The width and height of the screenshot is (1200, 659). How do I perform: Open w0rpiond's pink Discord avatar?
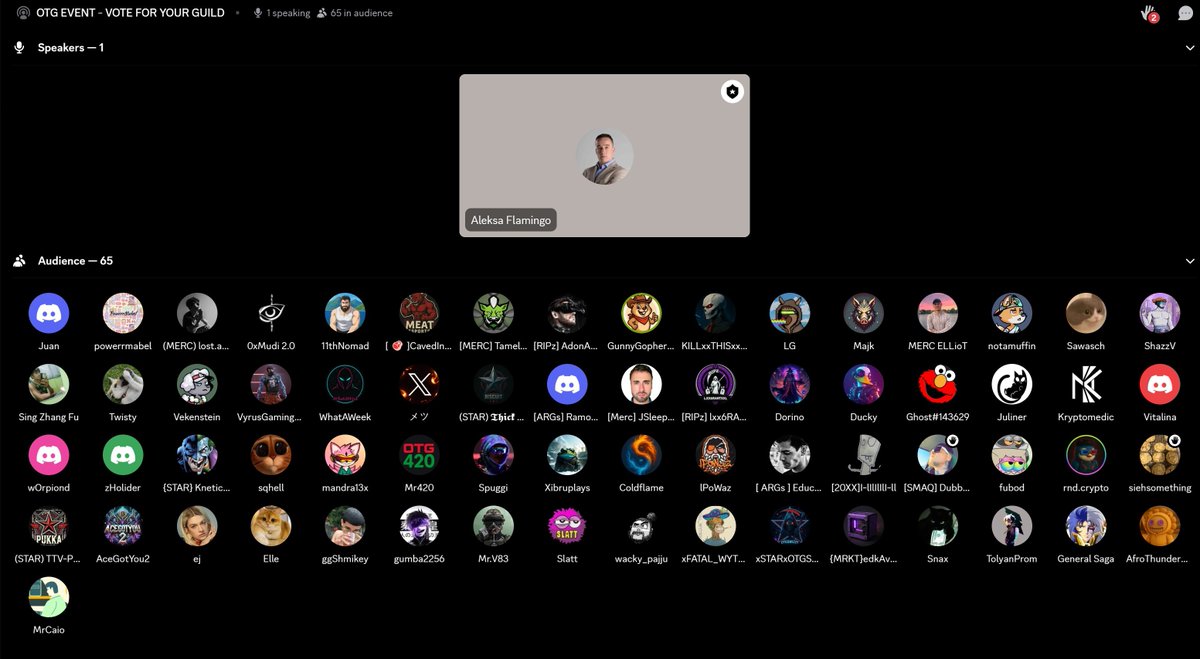(49, 455)
